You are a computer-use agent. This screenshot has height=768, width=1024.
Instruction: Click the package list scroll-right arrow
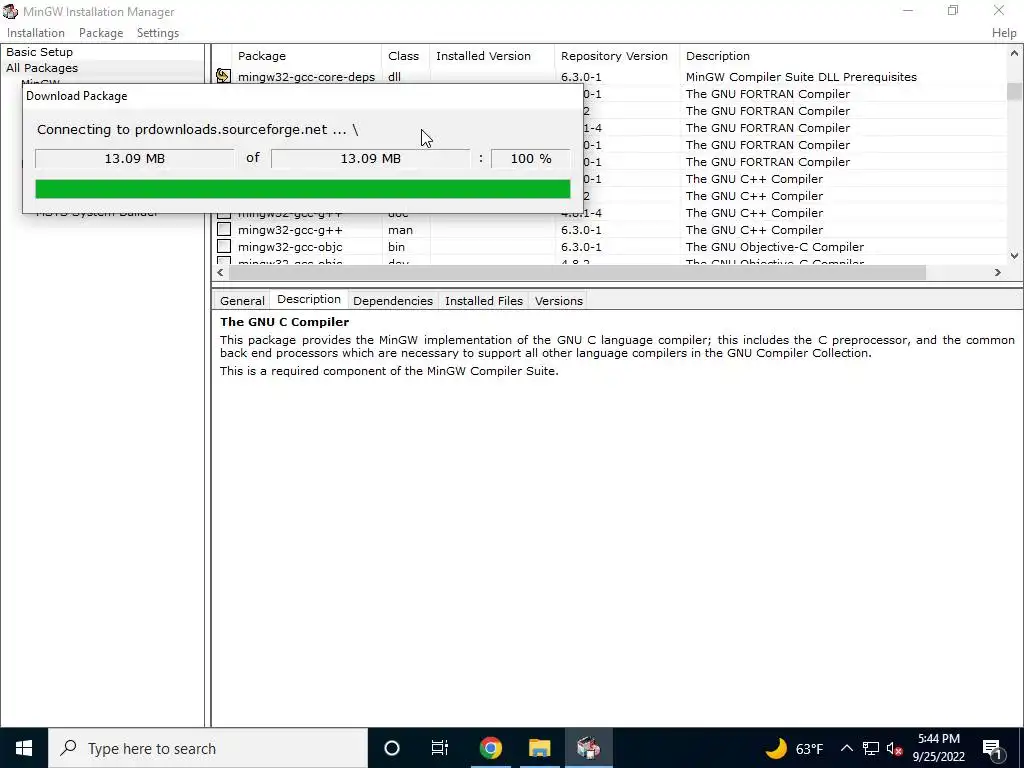[x=997, y=272]
